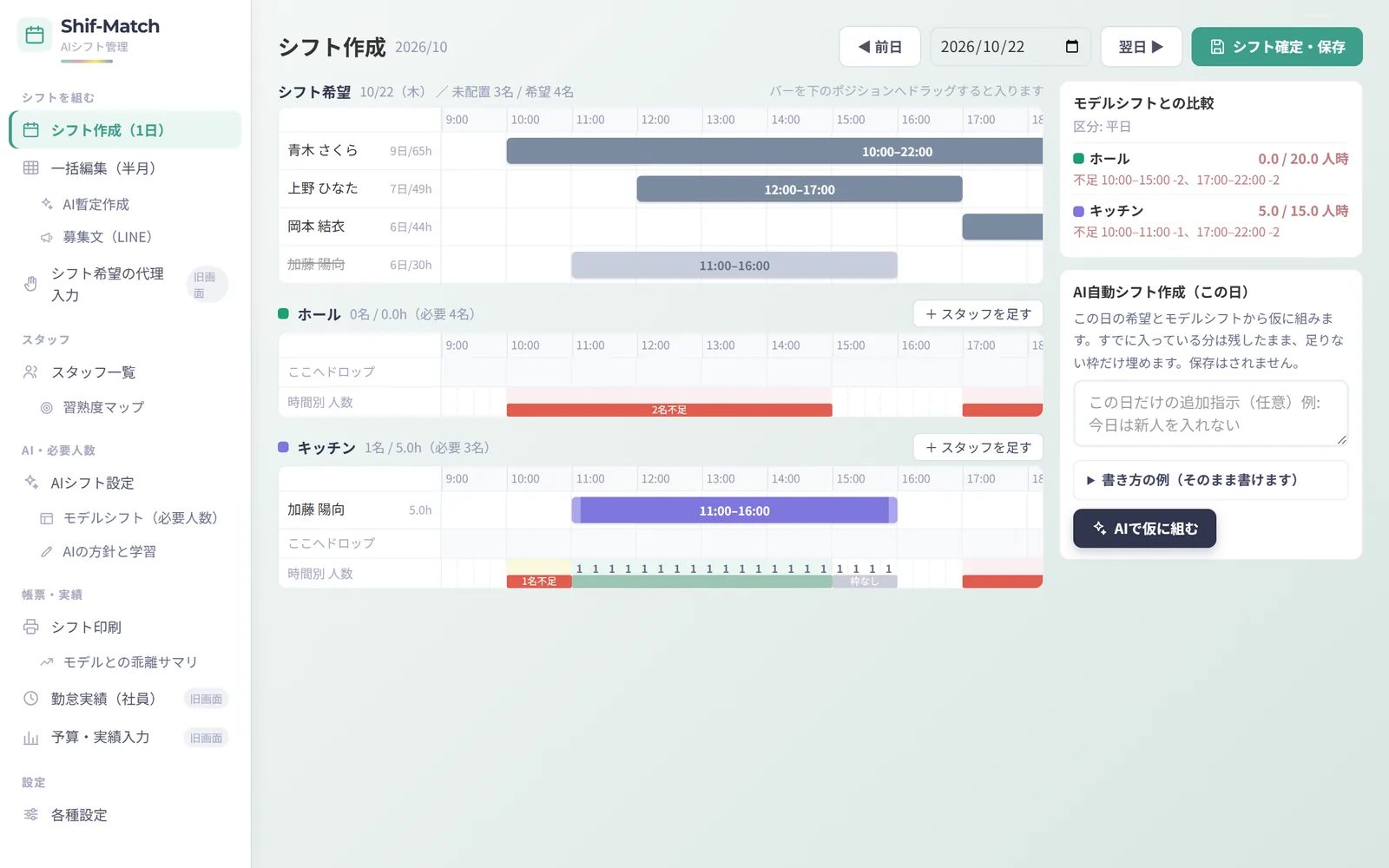Viewport: 1389px width, 868px height.
Task: Select the purple 11:00–16:00 kitchen shift bar
Action: 734,510
